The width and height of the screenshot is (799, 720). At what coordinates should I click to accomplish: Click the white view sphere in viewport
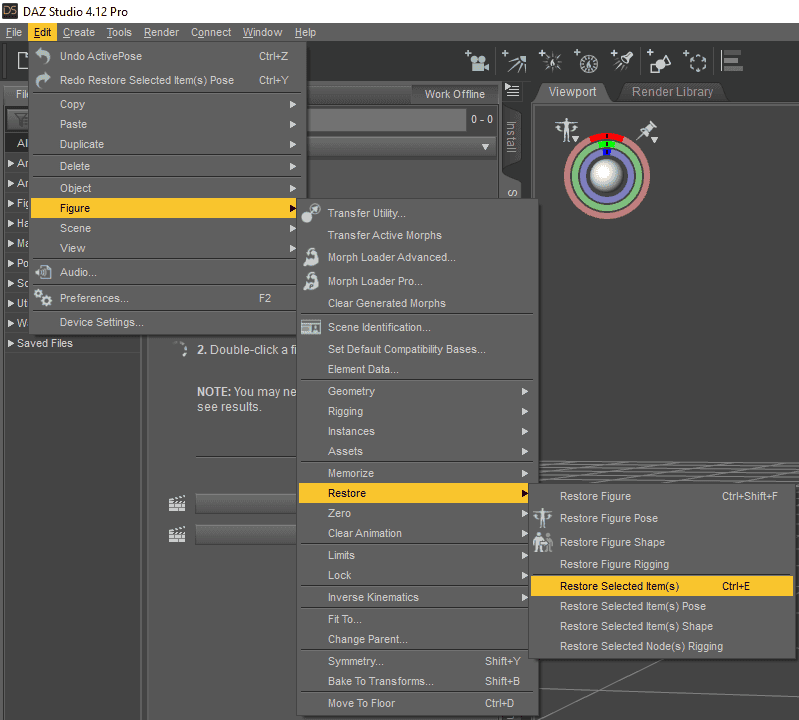point(605,175)
